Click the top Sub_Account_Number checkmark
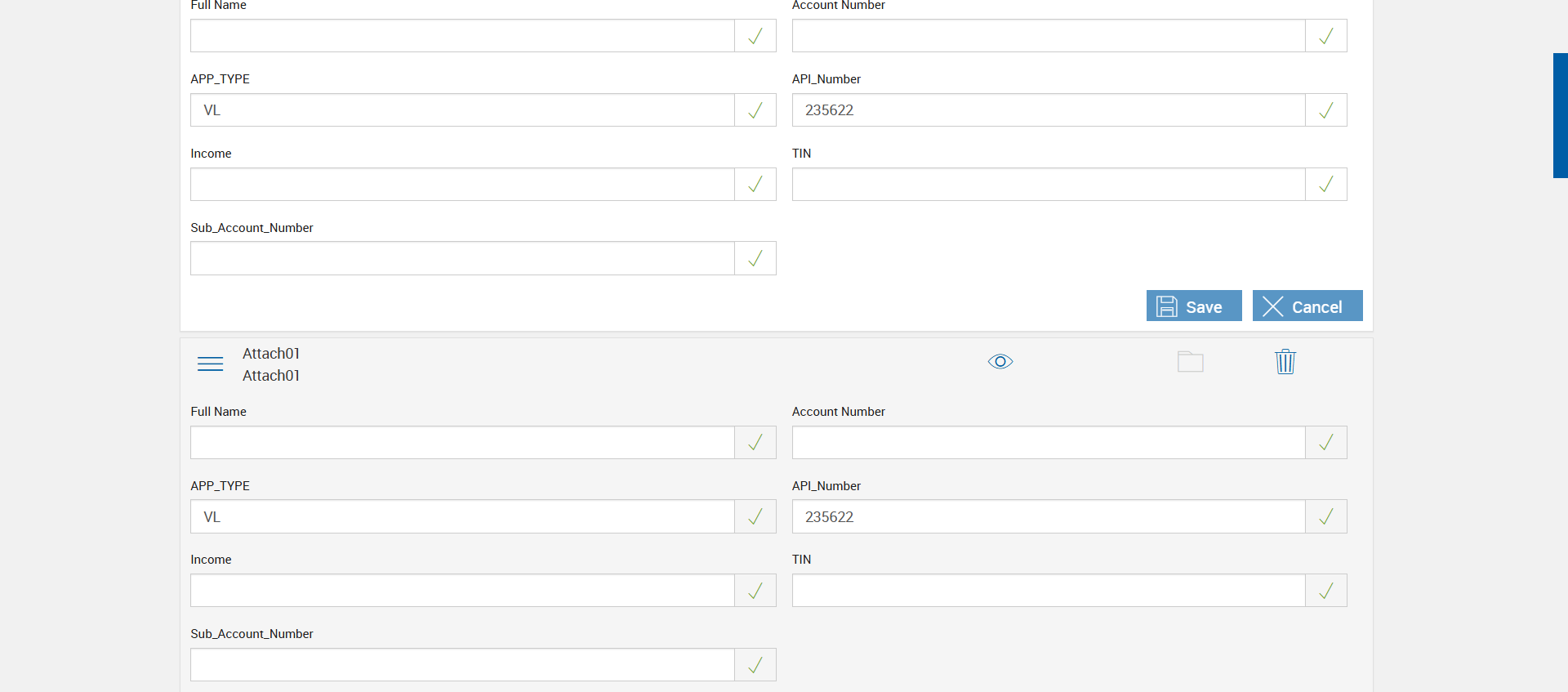 pos(755,259)
